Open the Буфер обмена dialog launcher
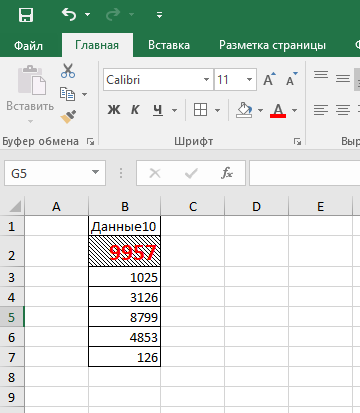This screenshot has width=360, height=413. [90, 142]
